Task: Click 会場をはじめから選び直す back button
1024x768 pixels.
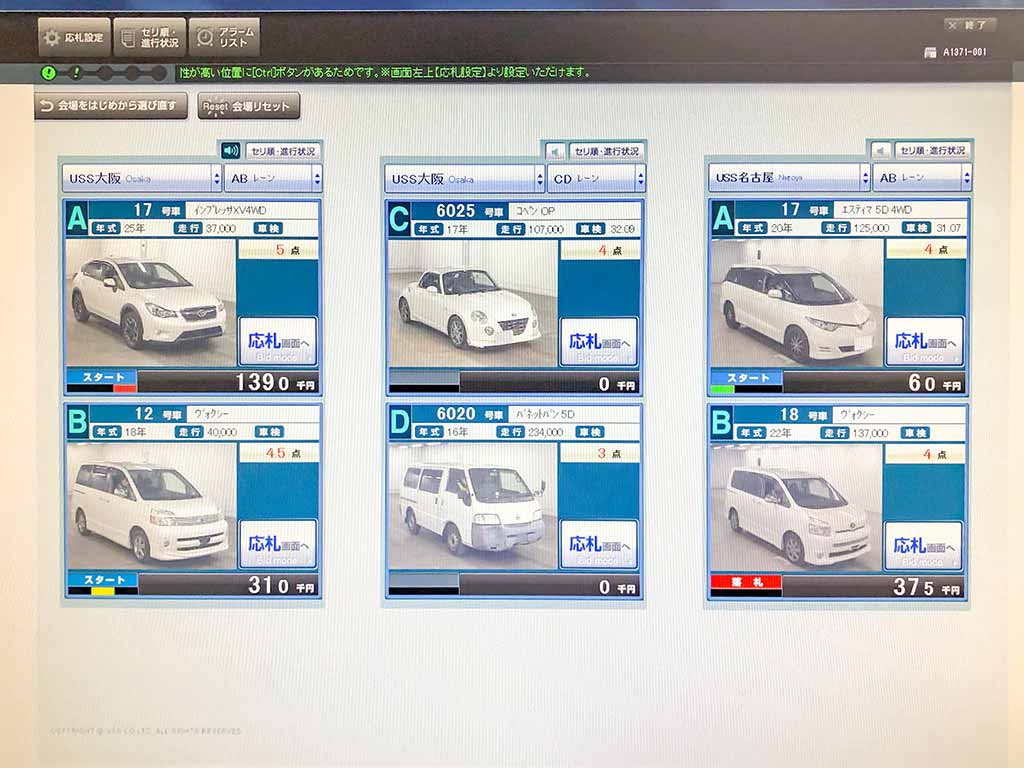Action: click(111, 106)
